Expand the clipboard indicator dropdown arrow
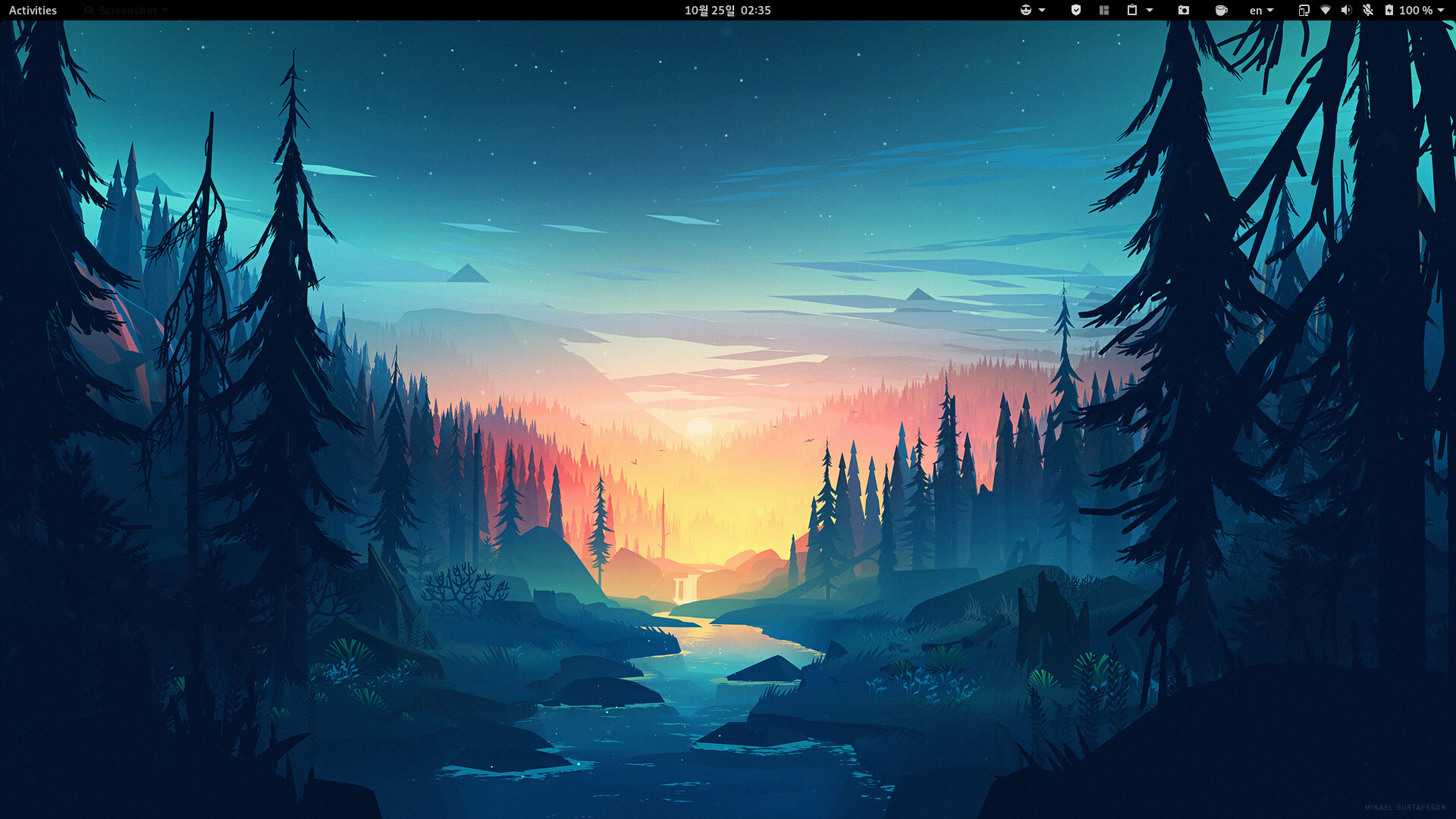Viewport: 1456px width, 819px height. 1150,10
